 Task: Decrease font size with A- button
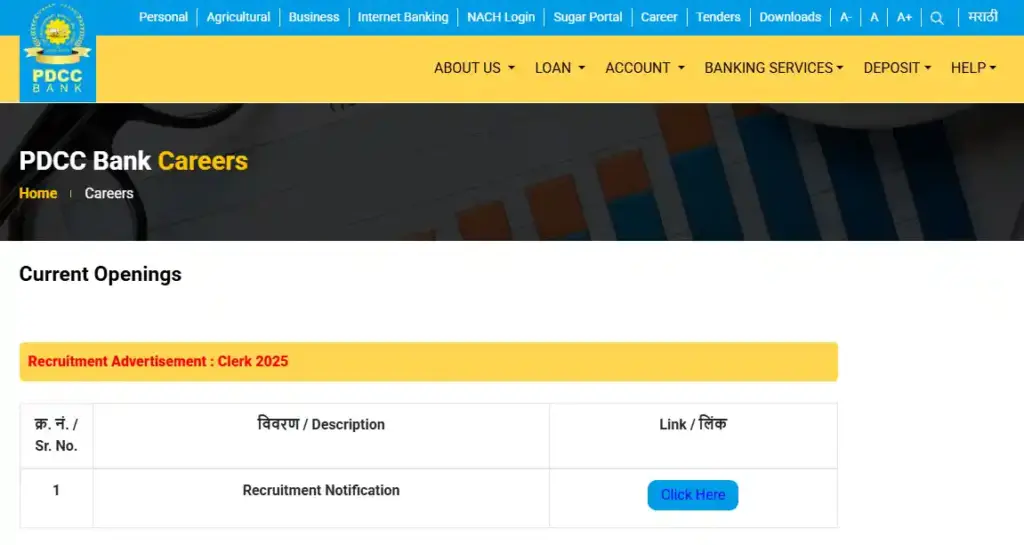coord(846,17)
